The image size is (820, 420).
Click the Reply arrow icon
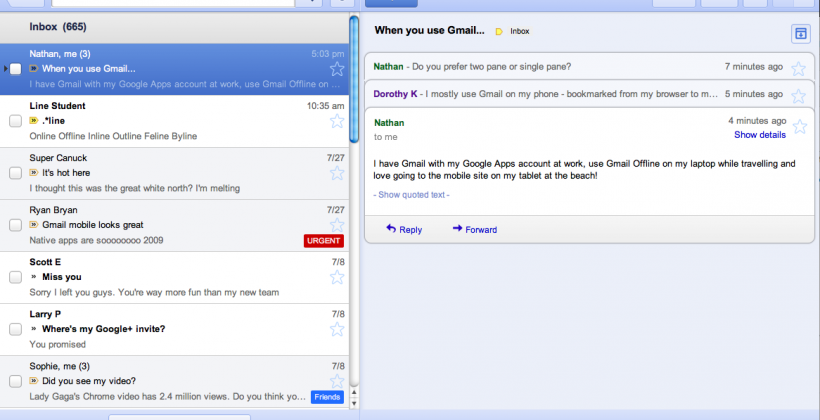coord(391,229)
